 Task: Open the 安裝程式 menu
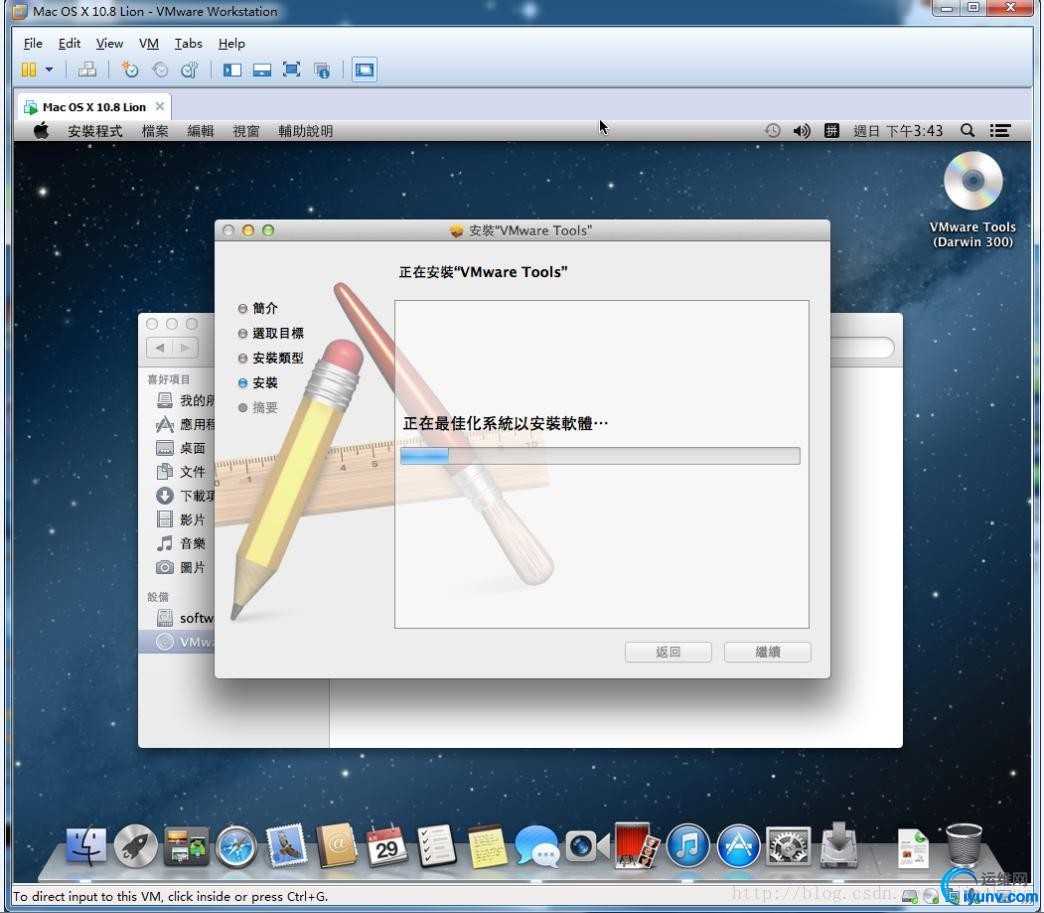[x=95, y=131]
